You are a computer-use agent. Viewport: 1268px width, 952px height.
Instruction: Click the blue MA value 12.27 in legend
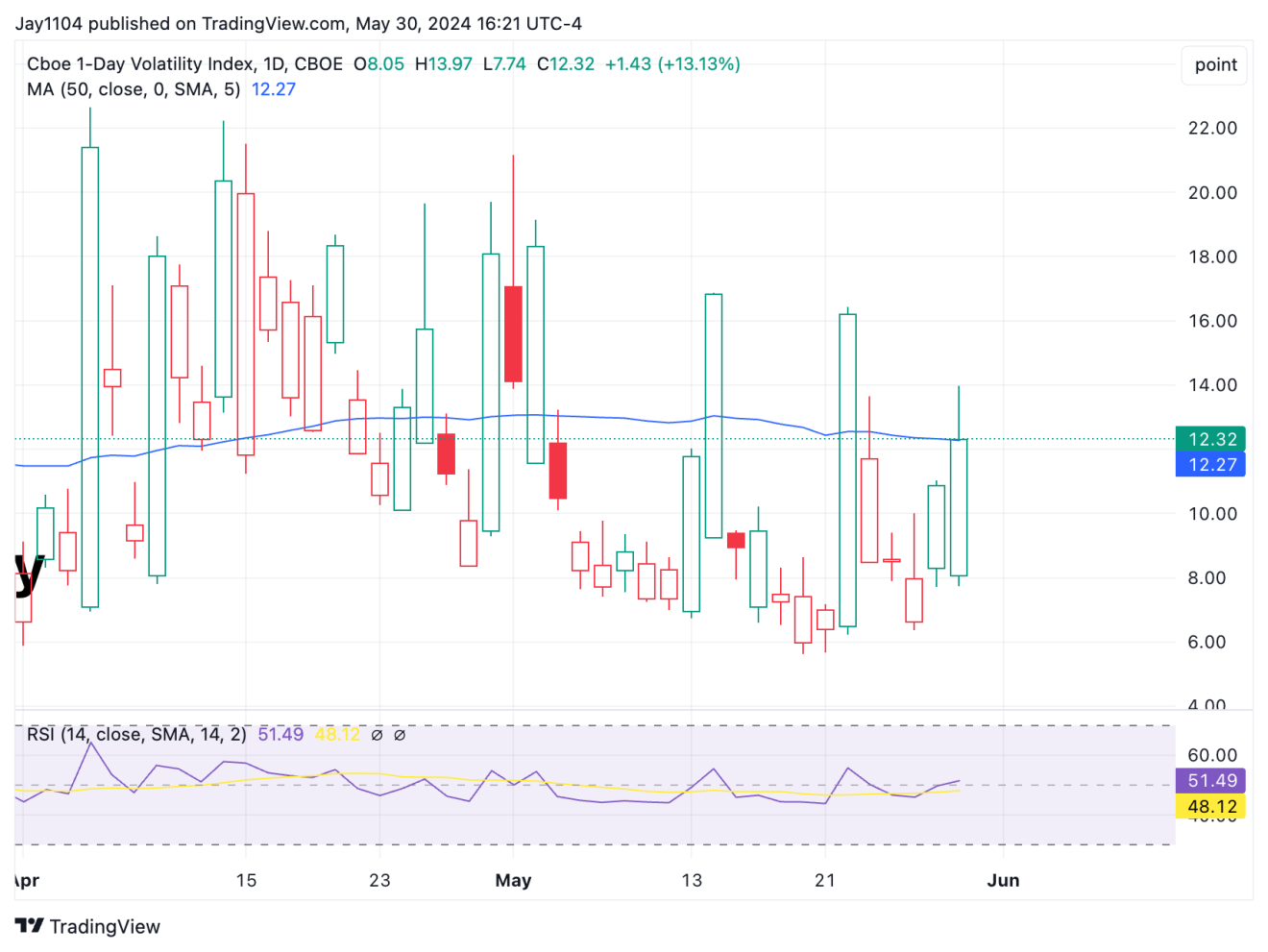[x=274, y=89]
